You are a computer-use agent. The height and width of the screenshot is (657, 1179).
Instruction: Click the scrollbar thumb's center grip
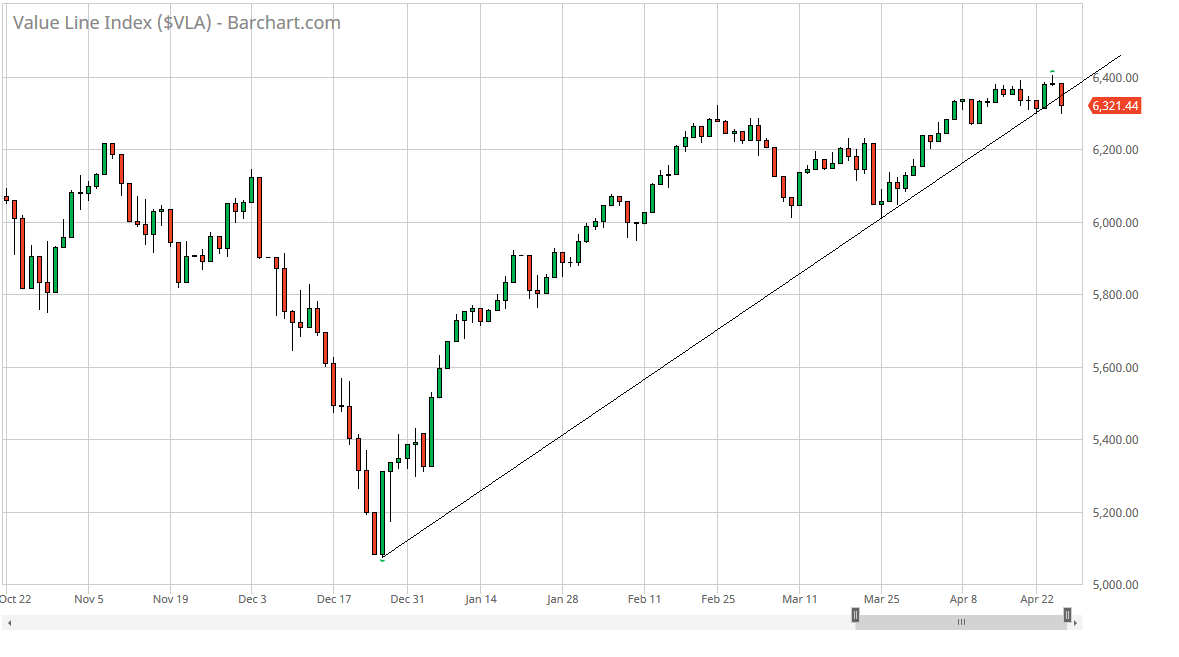pos(961,622)
